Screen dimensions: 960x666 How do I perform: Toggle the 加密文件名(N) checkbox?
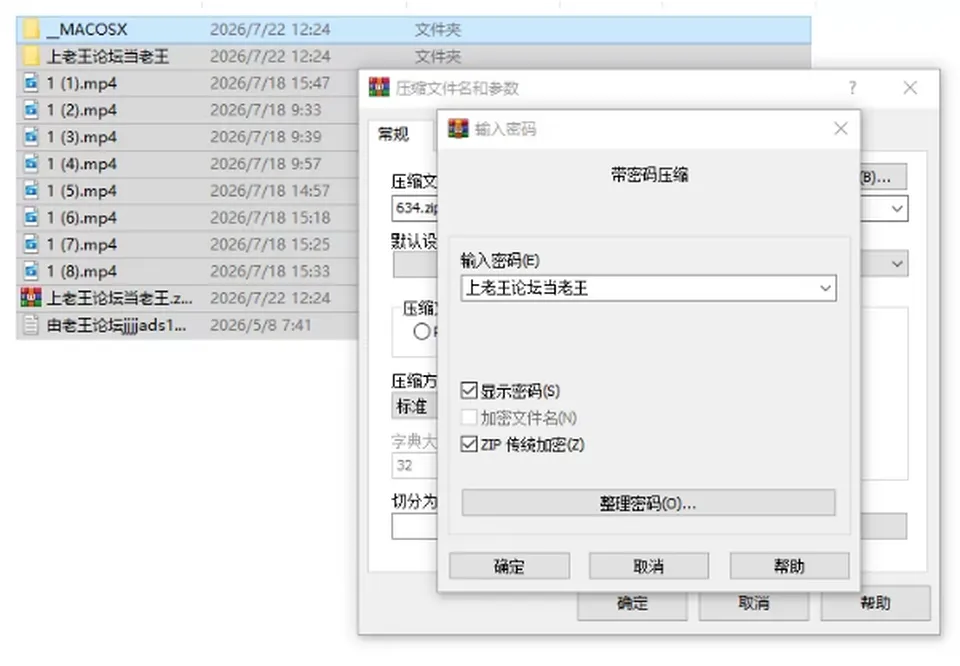pyautogui.click(x=469, y=417)
